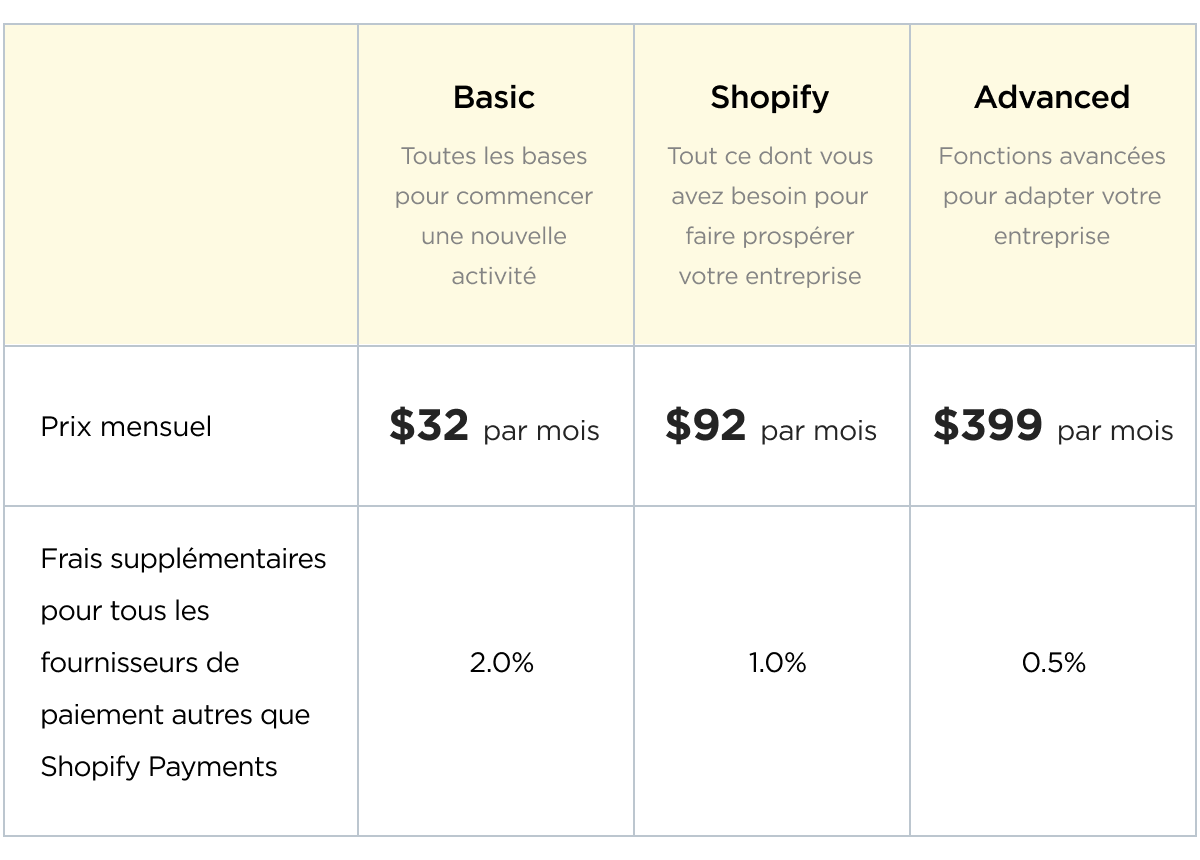Click "pour adapter votre entreprise" text
Viewport: 1200px width, 860px height.
pyautogui.click(x=1052, y=216)
